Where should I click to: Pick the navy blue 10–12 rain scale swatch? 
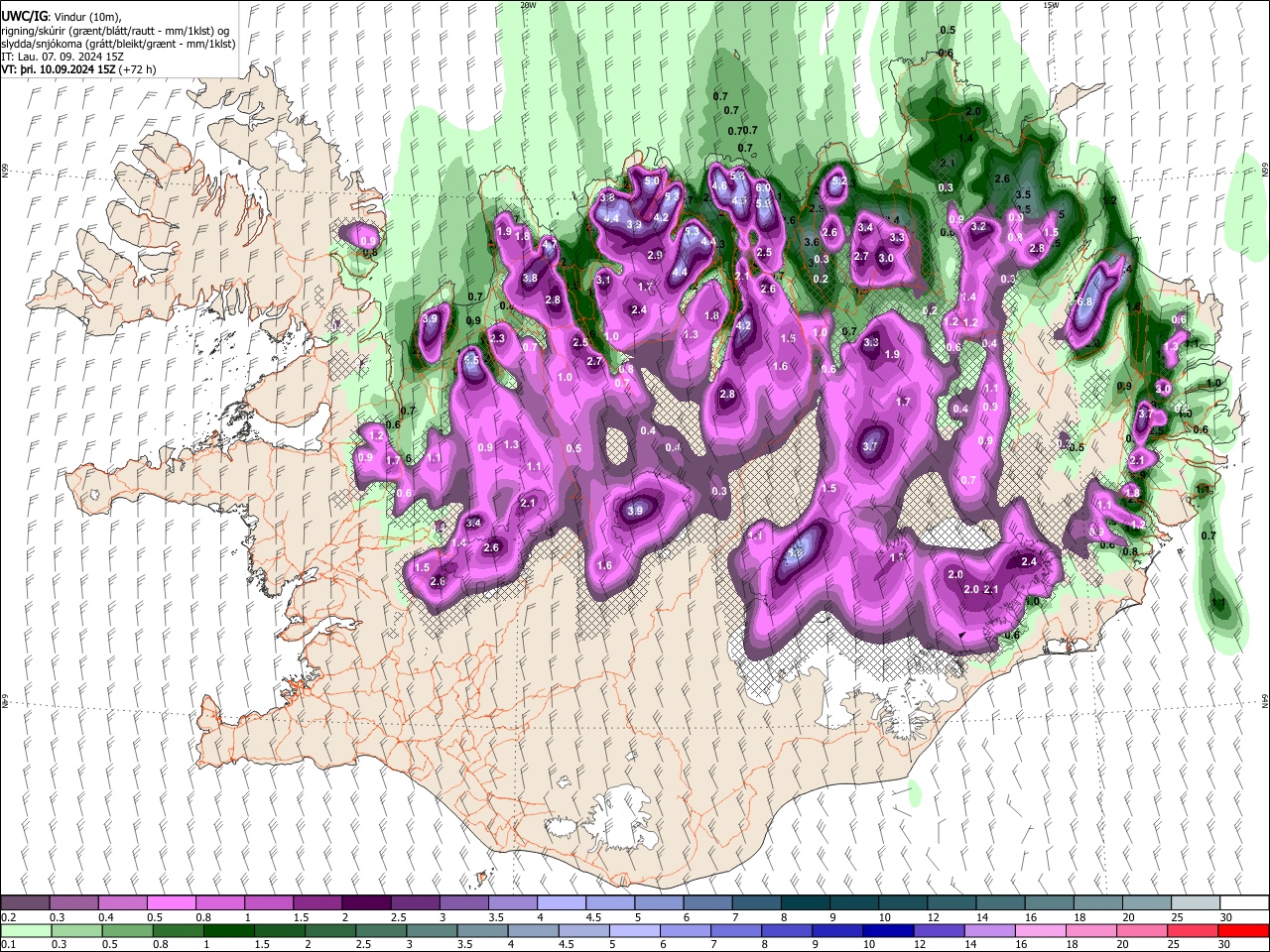(889, 930)
